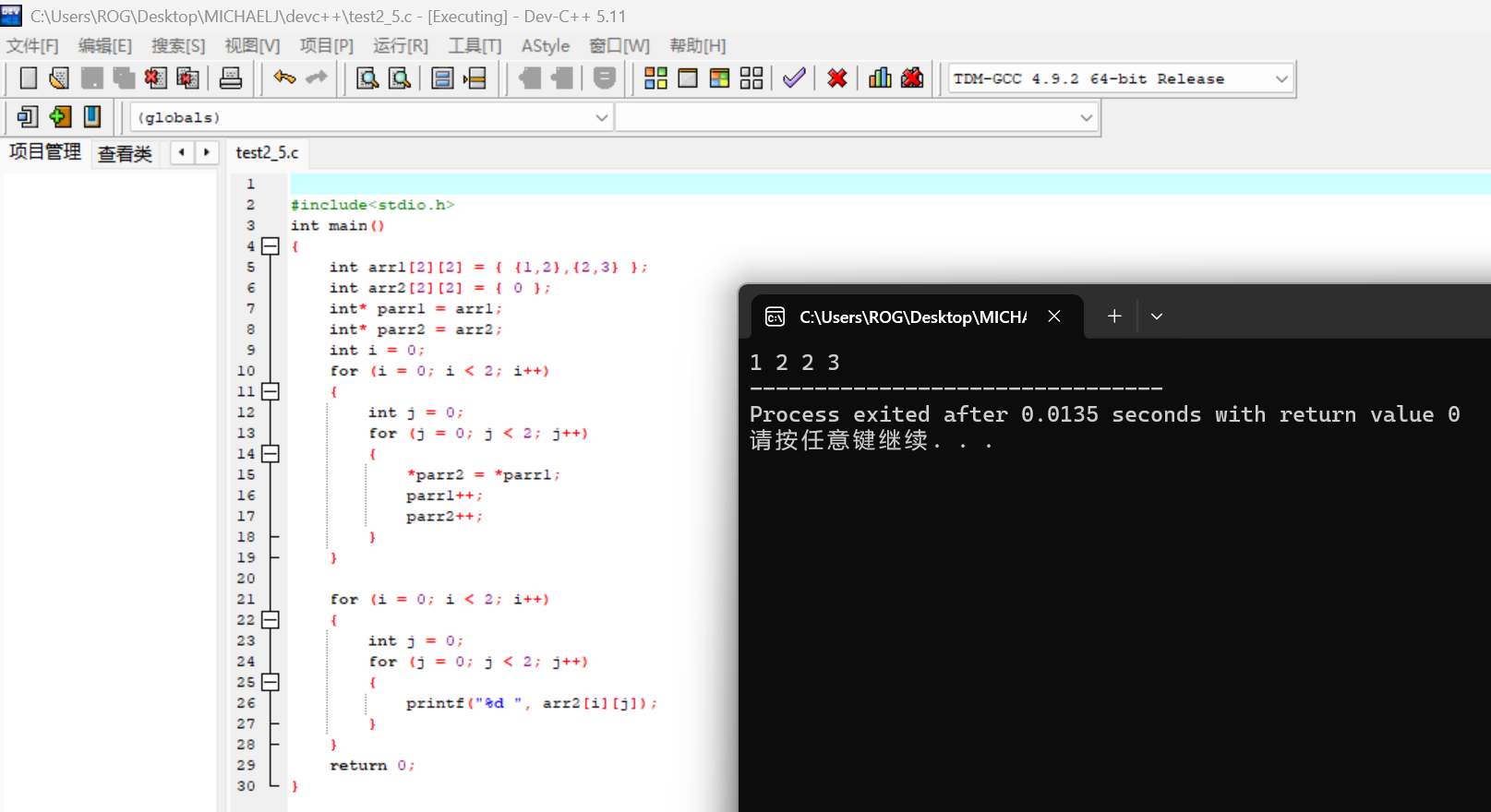The image size is (1491, 812).
Task: Click the Open file toolbar icon
Action: pyautogui.click(x=59, y=78)
